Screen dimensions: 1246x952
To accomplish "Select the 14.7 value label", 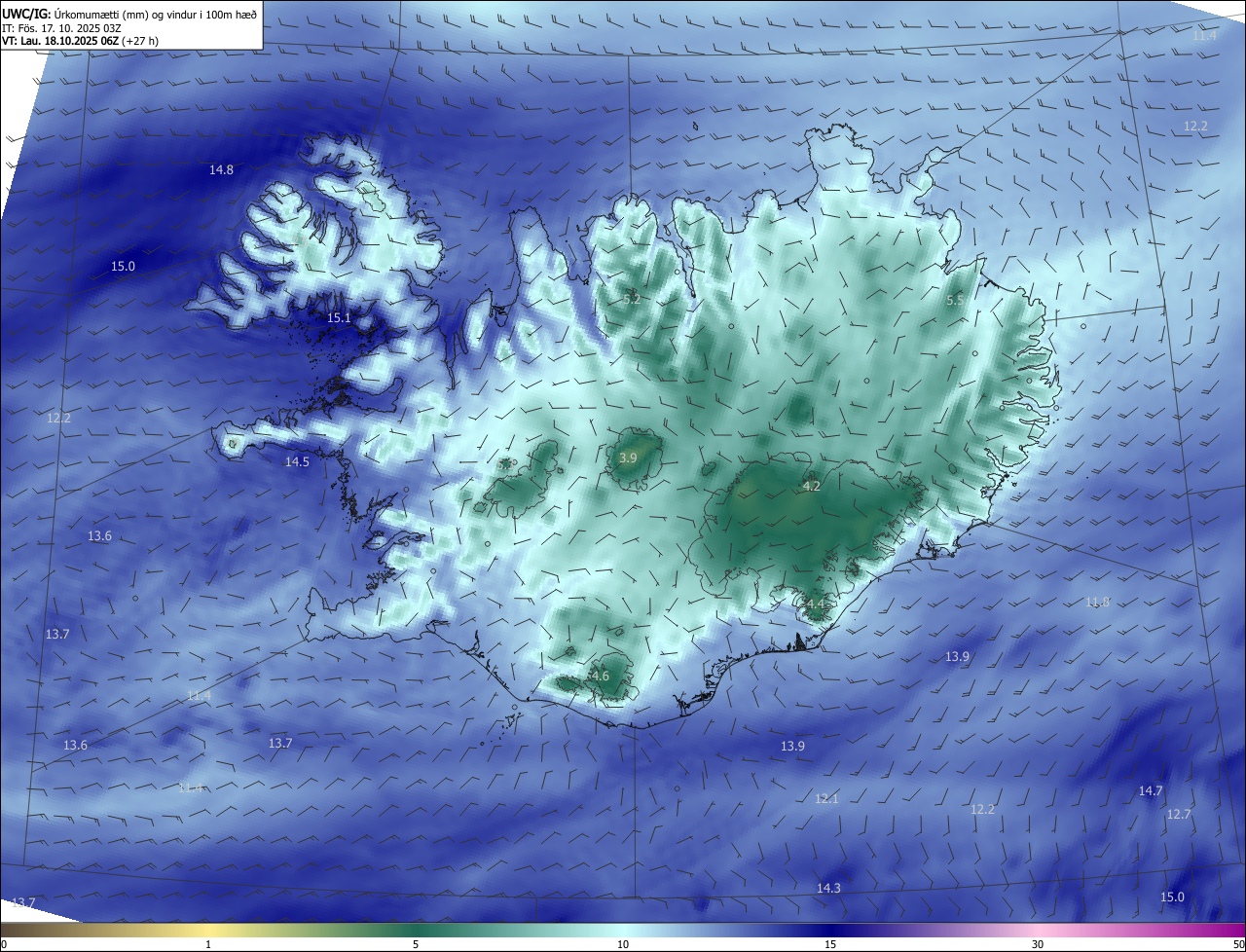I will (1151, 791).
